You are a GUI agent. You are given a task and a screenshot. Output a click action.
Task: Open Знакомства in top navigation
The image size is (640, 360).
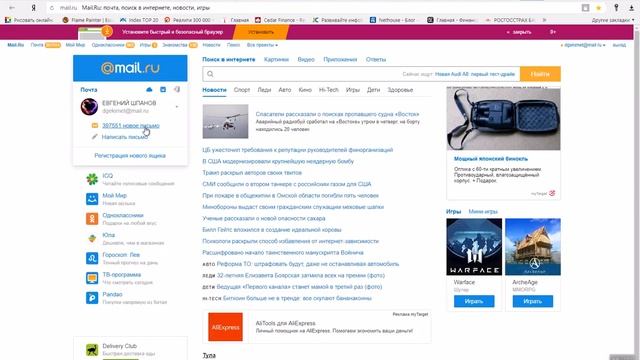point(175,45)
